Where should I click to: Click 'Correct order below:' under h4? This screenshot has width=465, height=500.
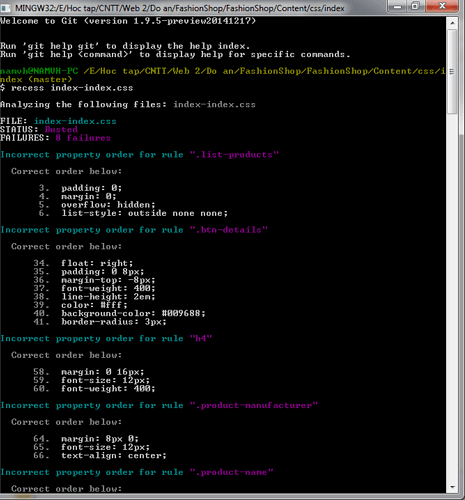coord(67,355)
